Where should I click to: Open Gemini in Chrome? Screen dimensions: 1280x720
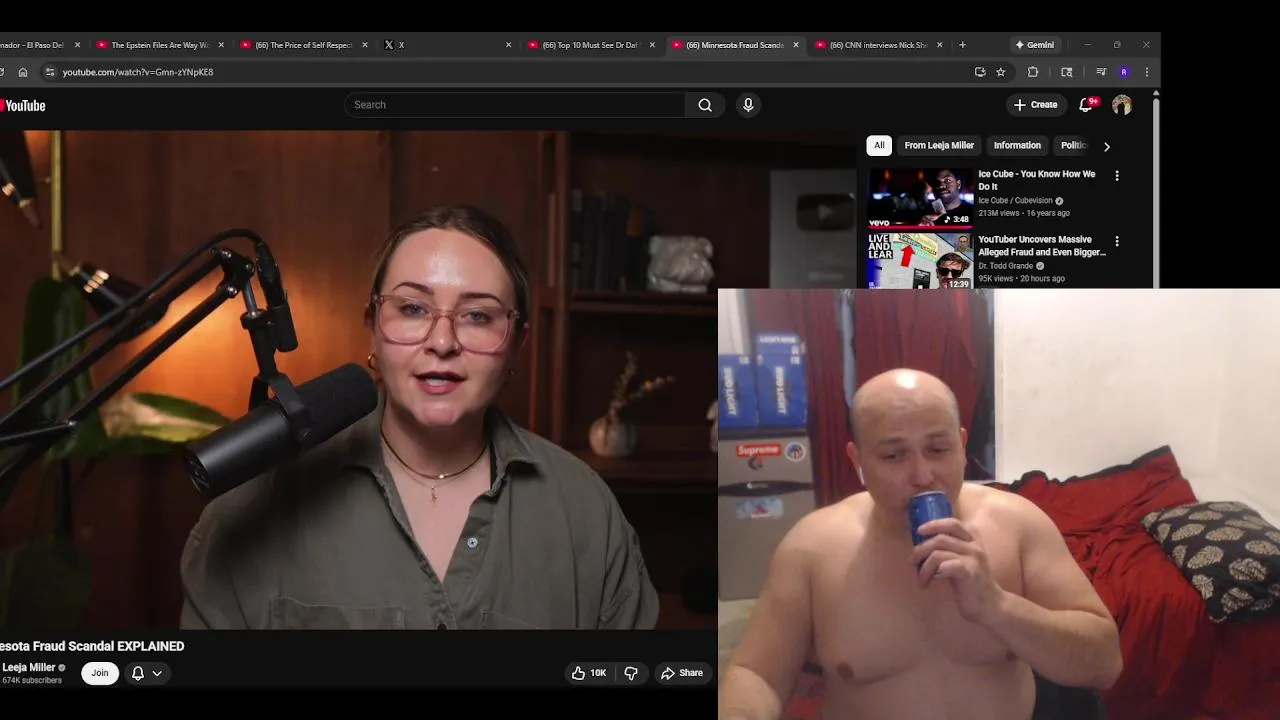[x=1035, y=45]
